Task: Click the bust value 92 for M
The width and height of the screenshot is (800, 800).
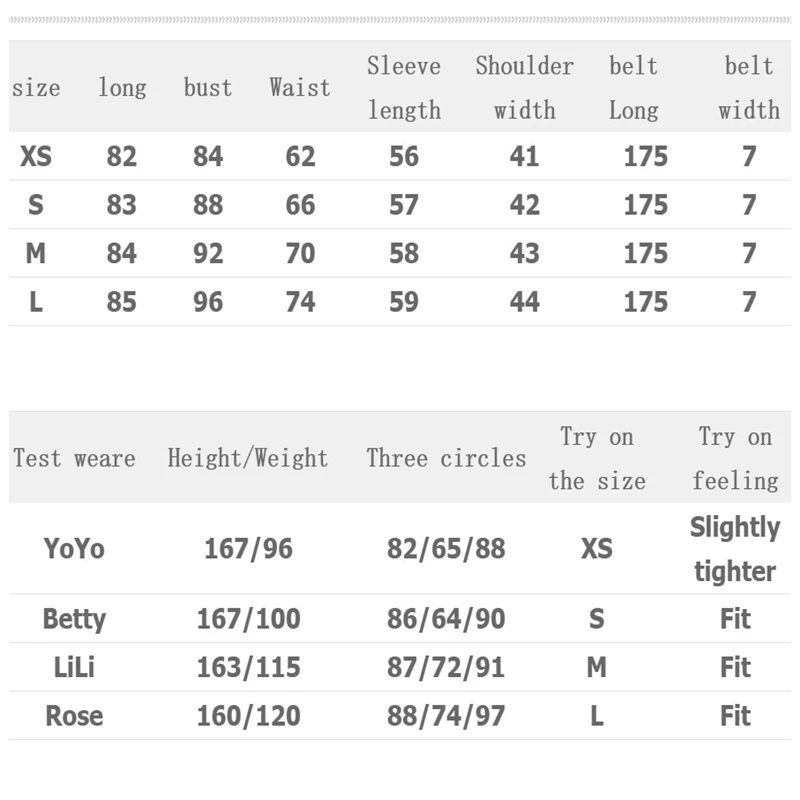Action: pos(208,254)
